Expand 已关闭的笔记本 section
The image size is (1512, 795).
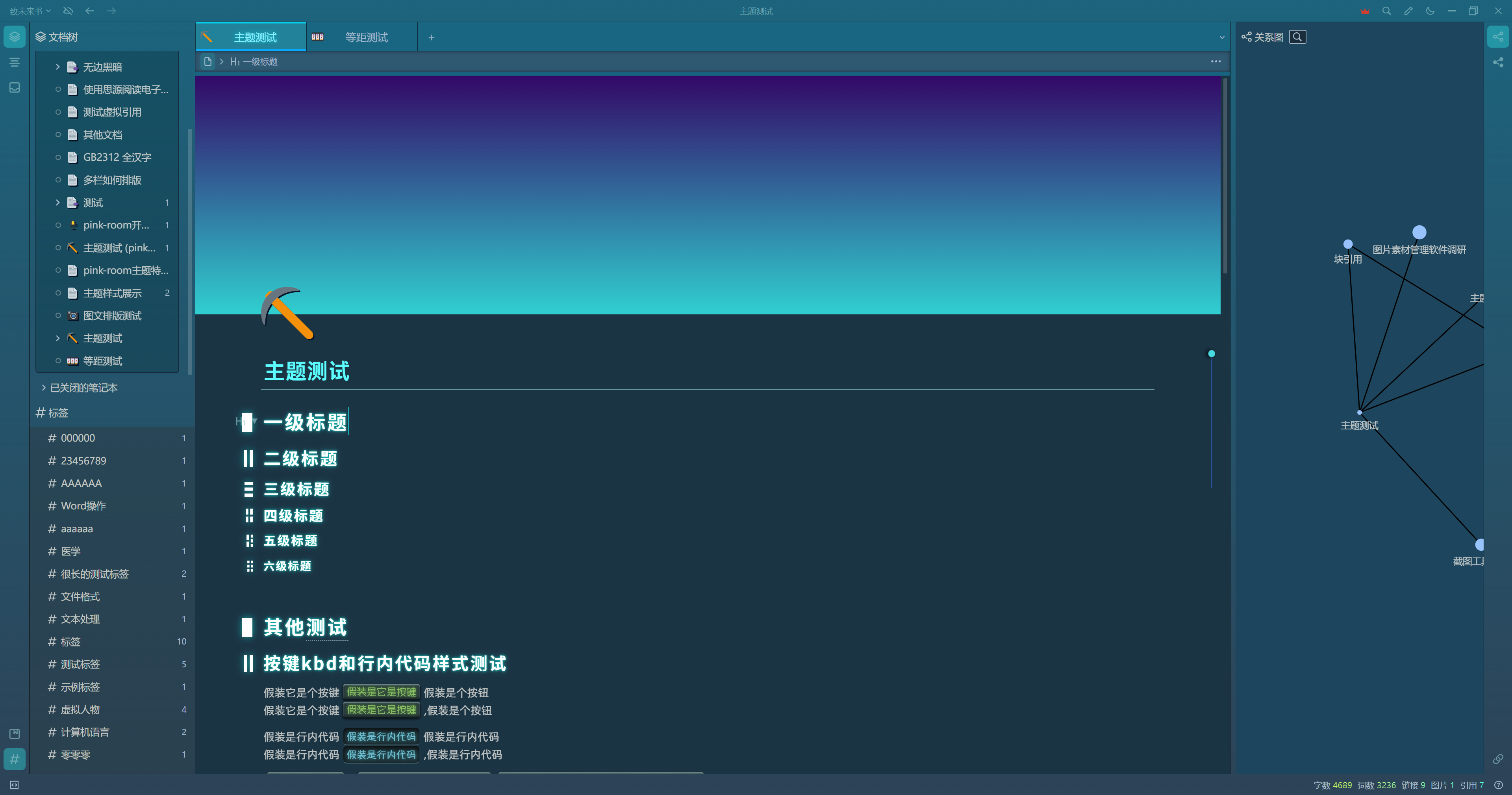(x=44, y=388)
